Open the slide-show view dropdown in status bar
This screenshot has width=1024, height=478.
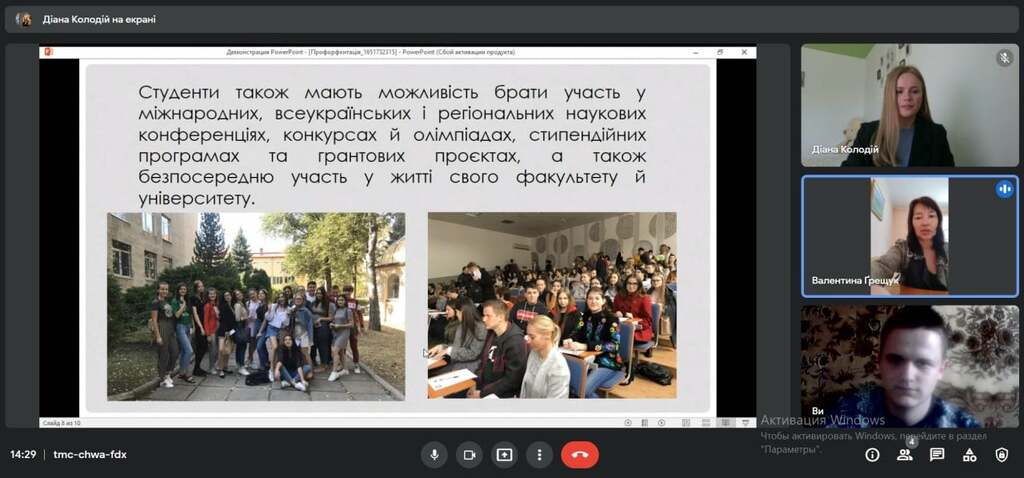[x=746, y=422]
